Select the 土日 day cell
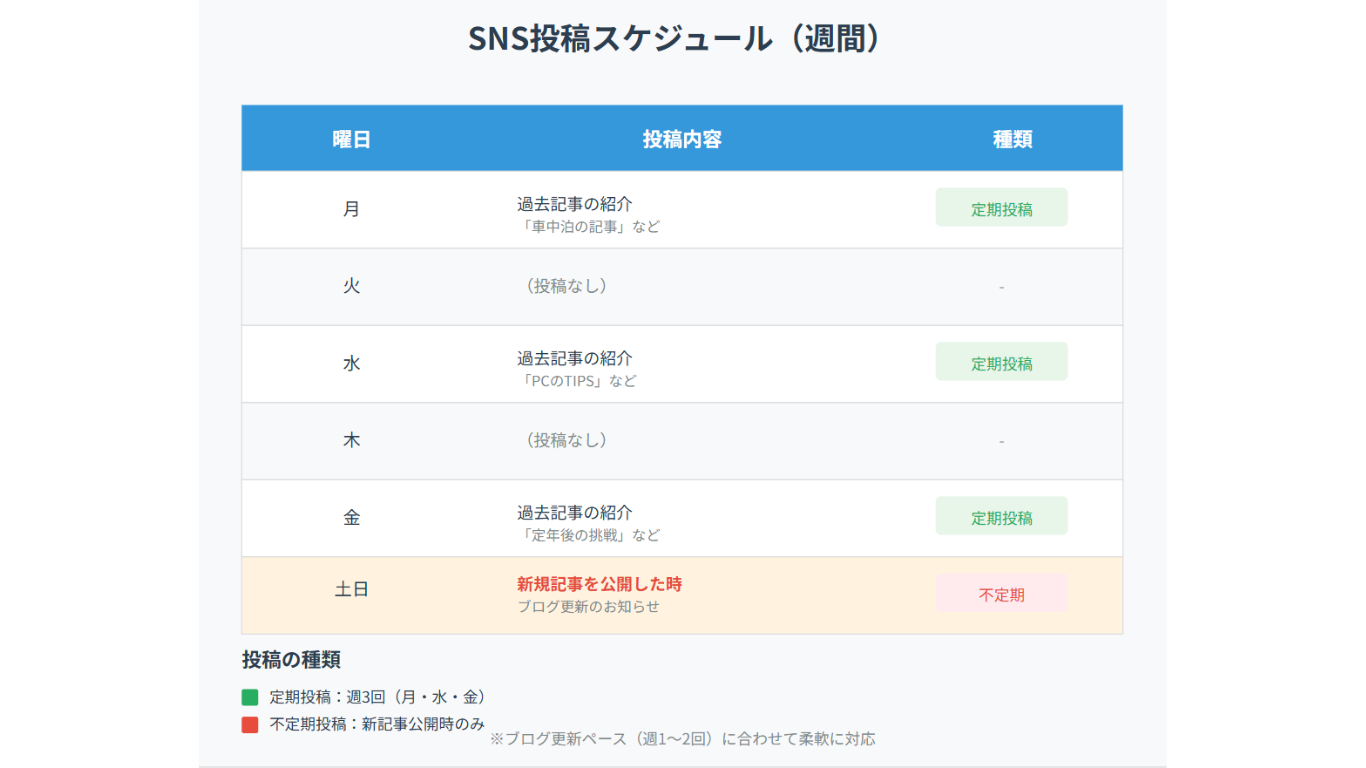Screen dimensions: 1366x768 click(351, 590)
